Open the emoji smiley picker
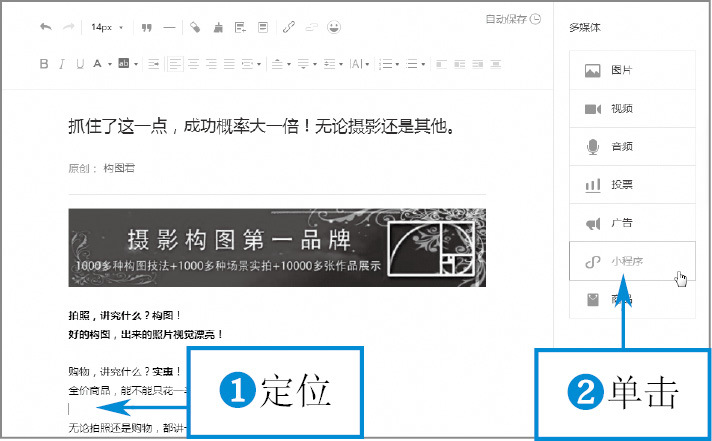The width and height of the screenshot is (712, 441). click(334, 27)
